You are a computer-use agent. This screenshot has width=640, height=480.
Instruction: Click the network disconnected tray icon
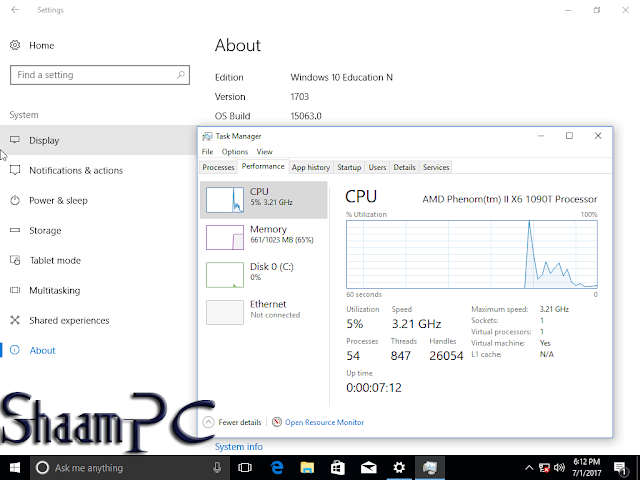pyautogui.click(x=544, y=468)
